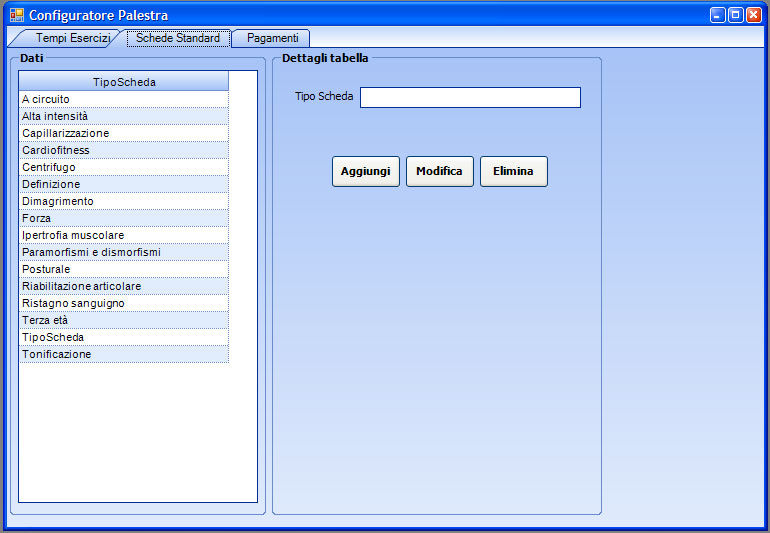Pick the Dimagrimento entry in the list
Viewport: 770px width, 533px height.
pyautogui.click(x=124, y=202)
